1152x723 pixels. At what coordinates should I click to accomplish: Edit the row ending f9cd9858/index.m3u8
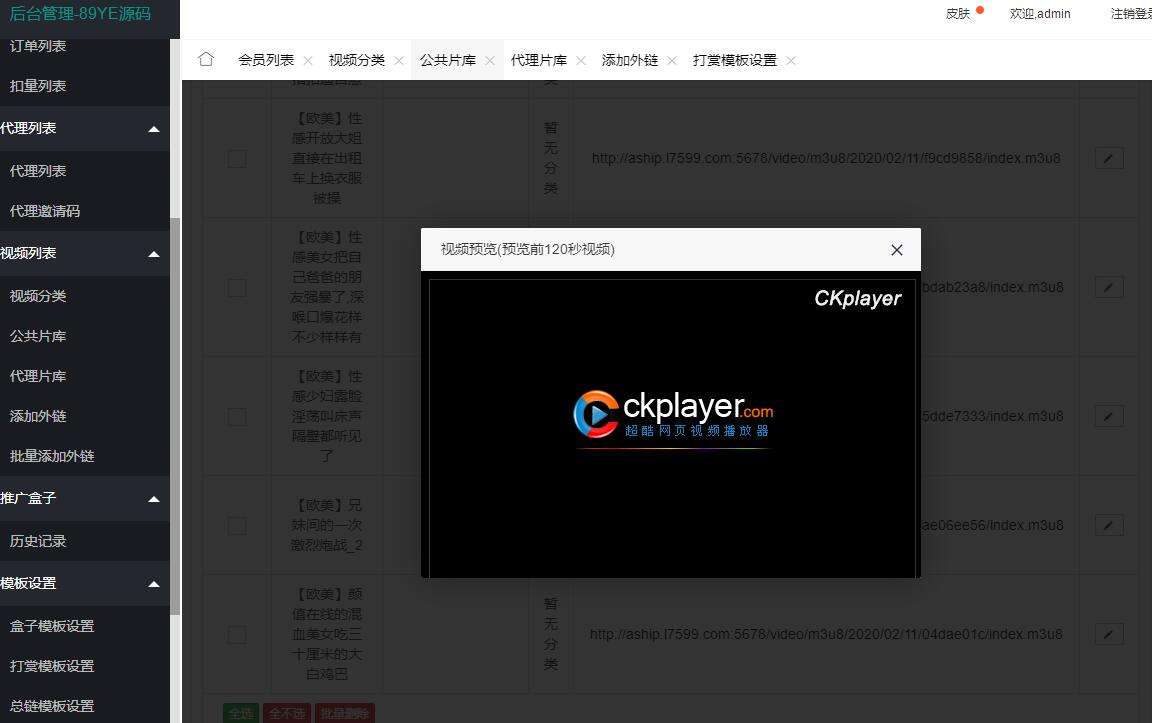click(x=1109, y=158)
